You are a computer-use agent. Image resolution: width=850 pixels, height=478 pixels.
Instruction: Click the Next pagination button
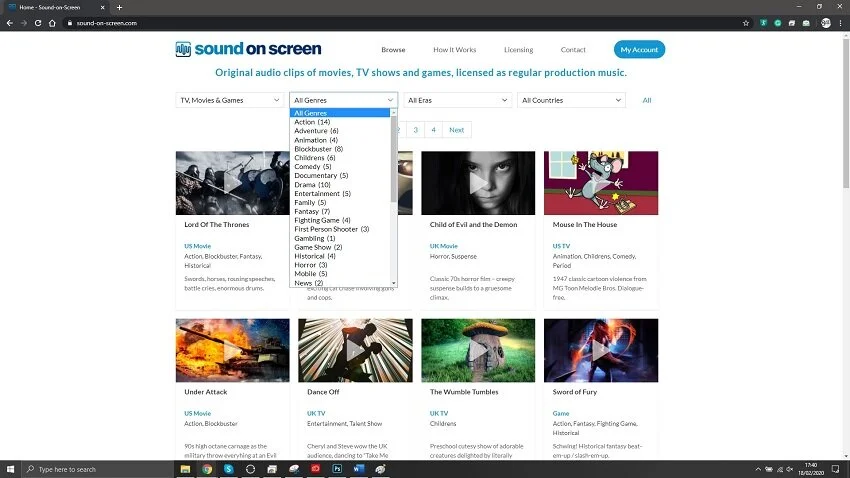pyautogui.click(x=456, y=130)
